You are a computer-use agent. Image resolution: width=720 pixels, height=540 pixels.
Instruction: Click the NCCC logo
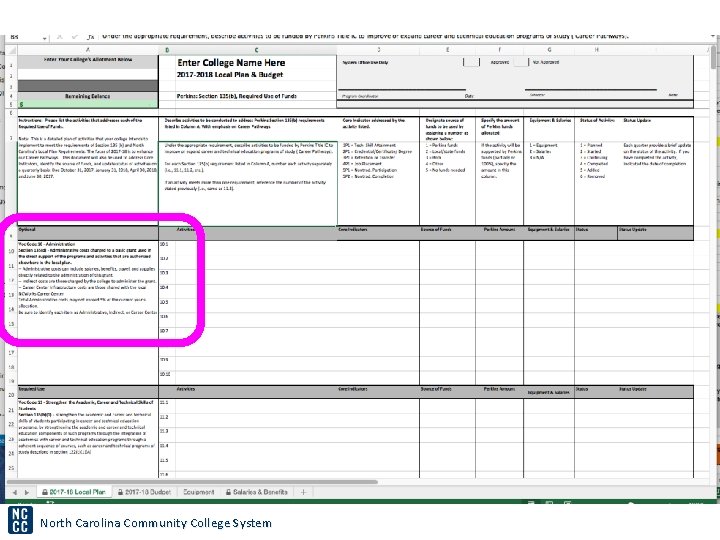click(20, 521)
